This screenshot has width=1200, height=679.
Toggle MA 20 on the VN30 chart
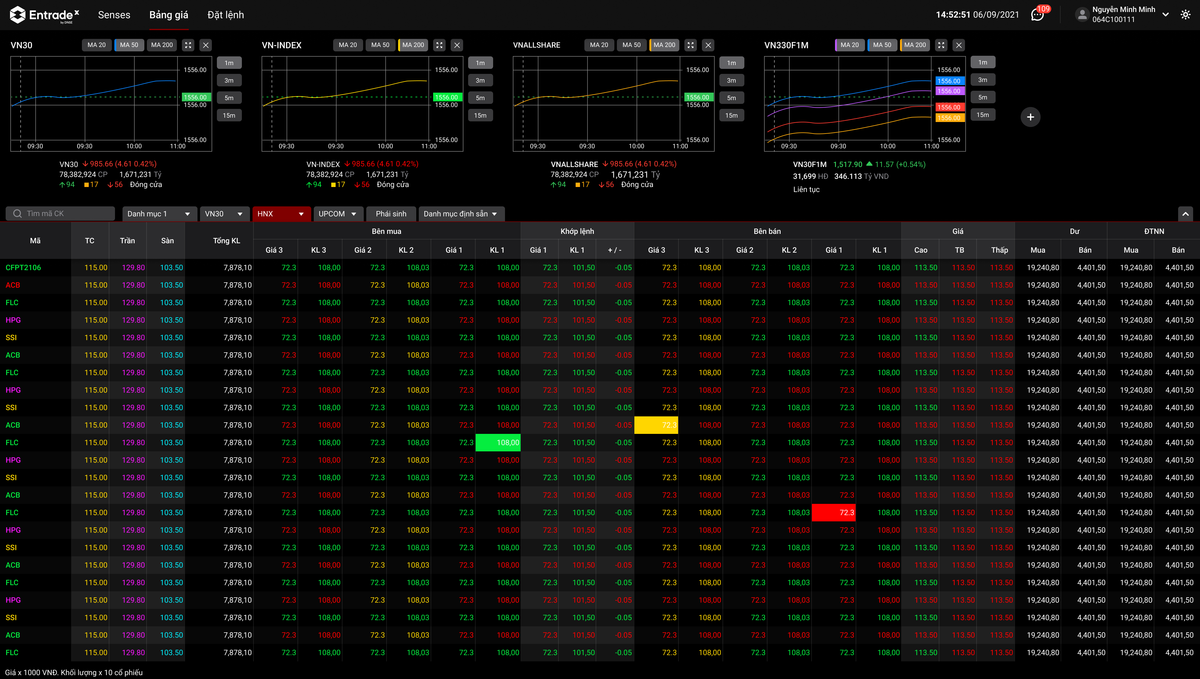coord(96,45)
